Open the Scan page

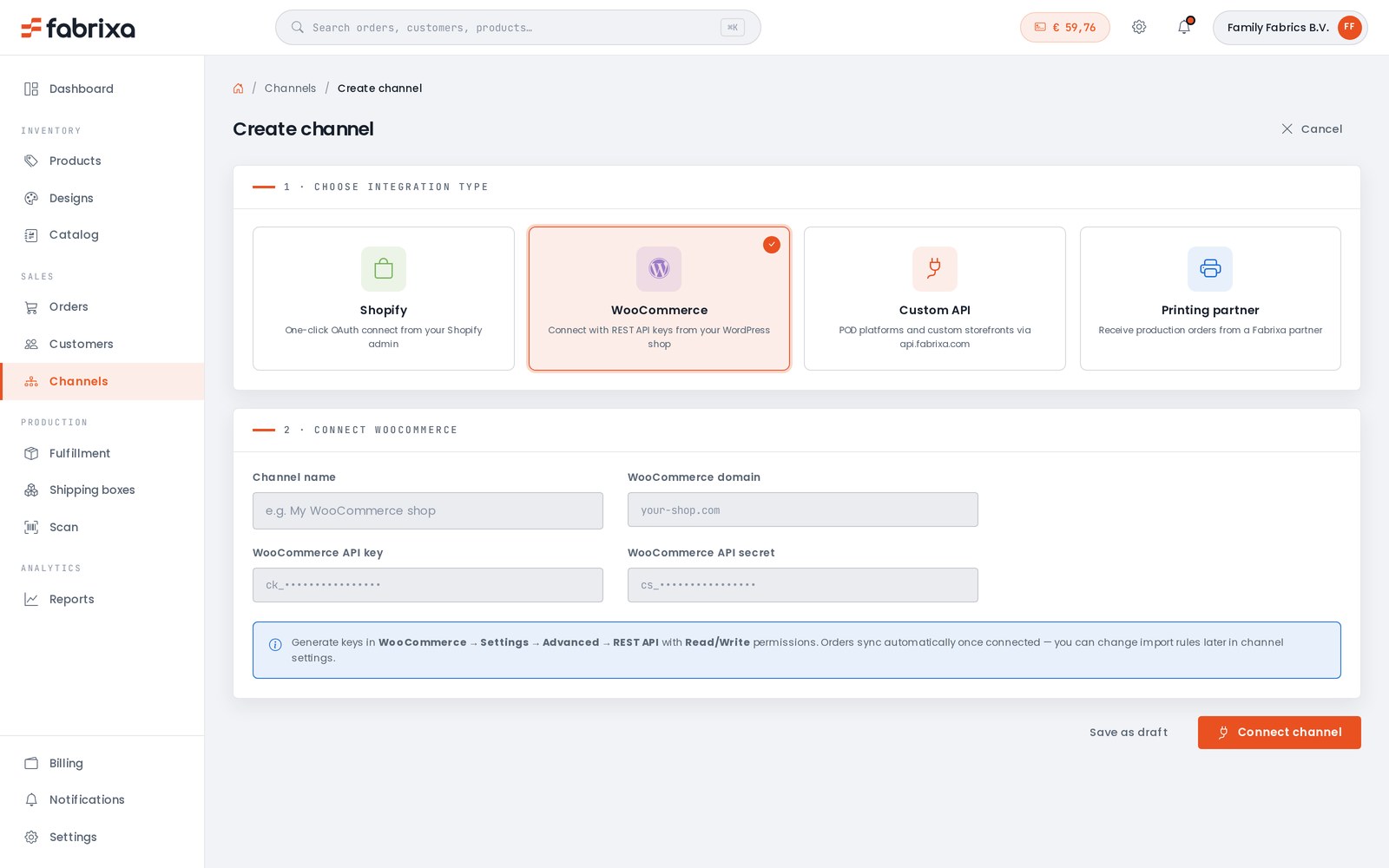[x=102, y=527]
